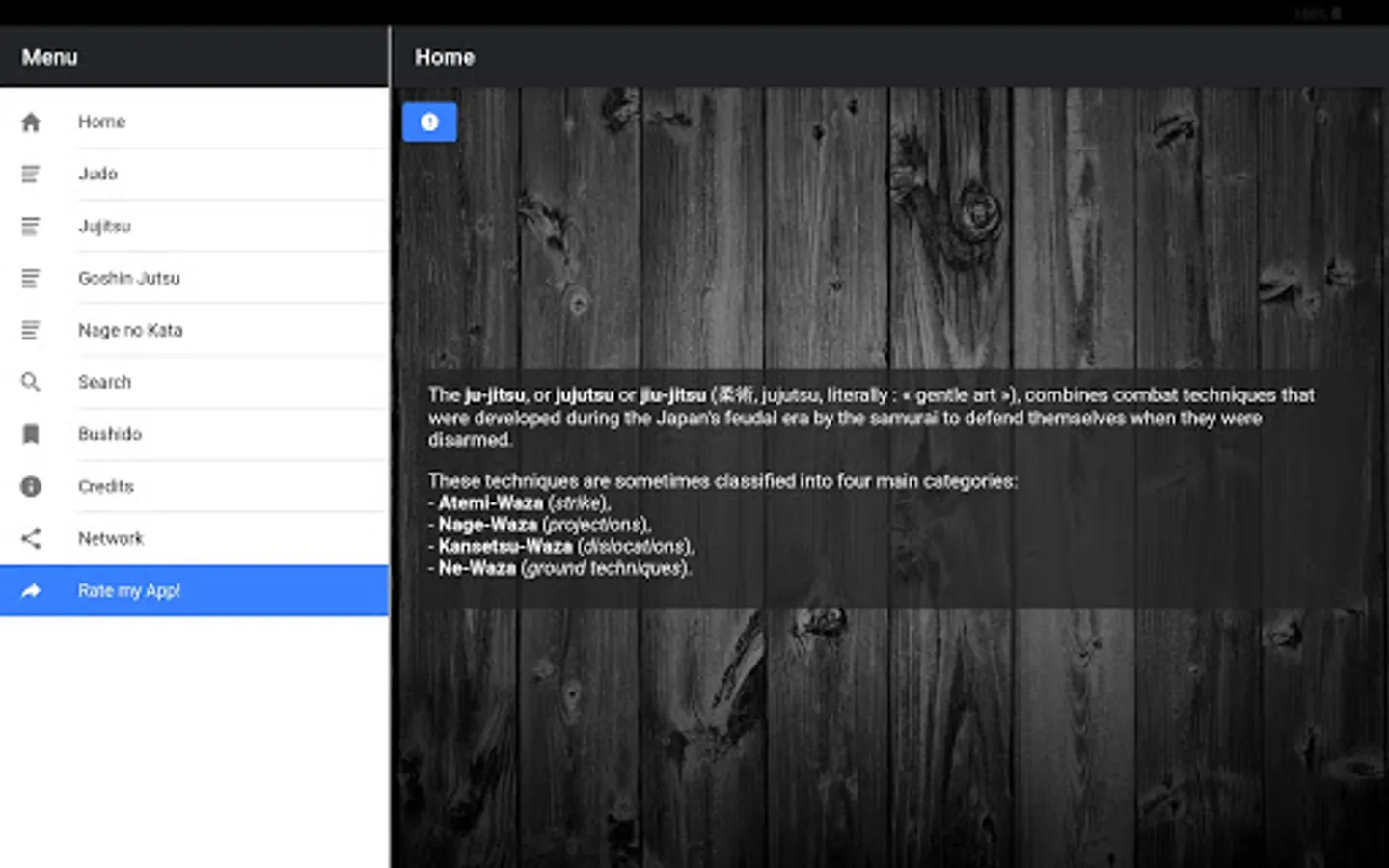Viewport: 1389px width, 868px height.
Task: Click the Judo list icon
Action: [x=31, y=174]
